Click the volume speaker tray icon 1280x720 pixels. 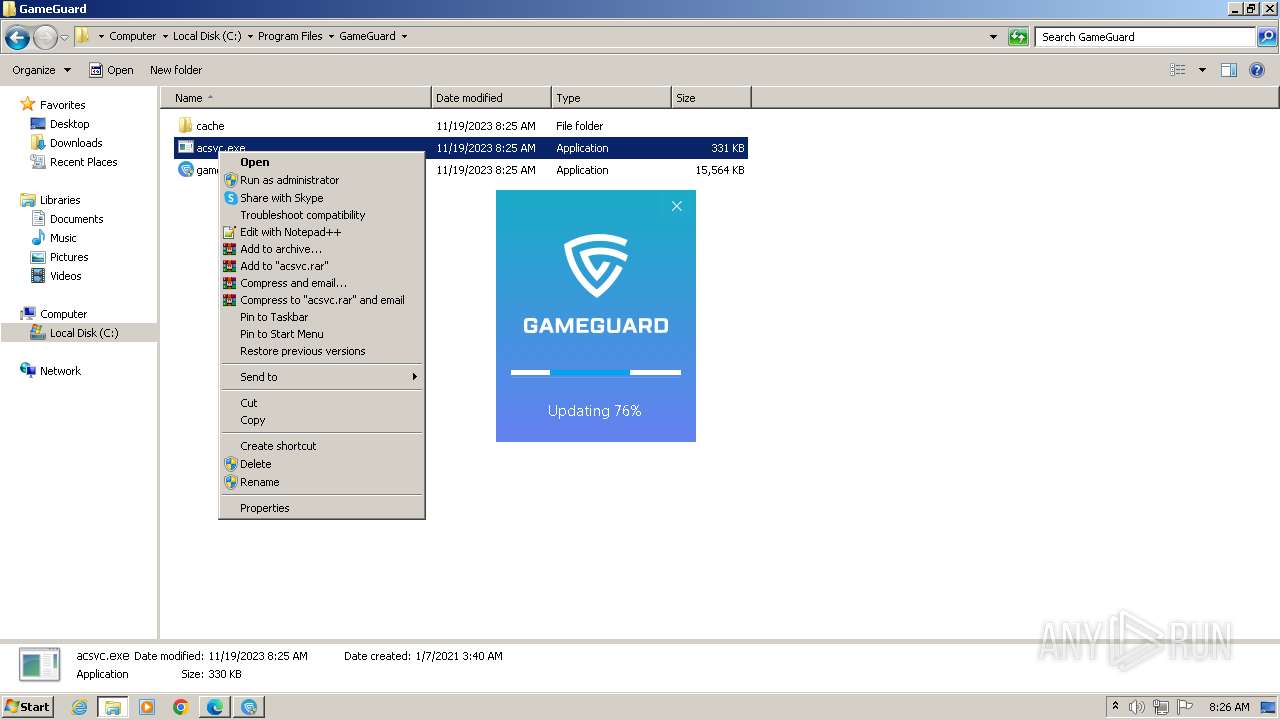click(1137, 707)
